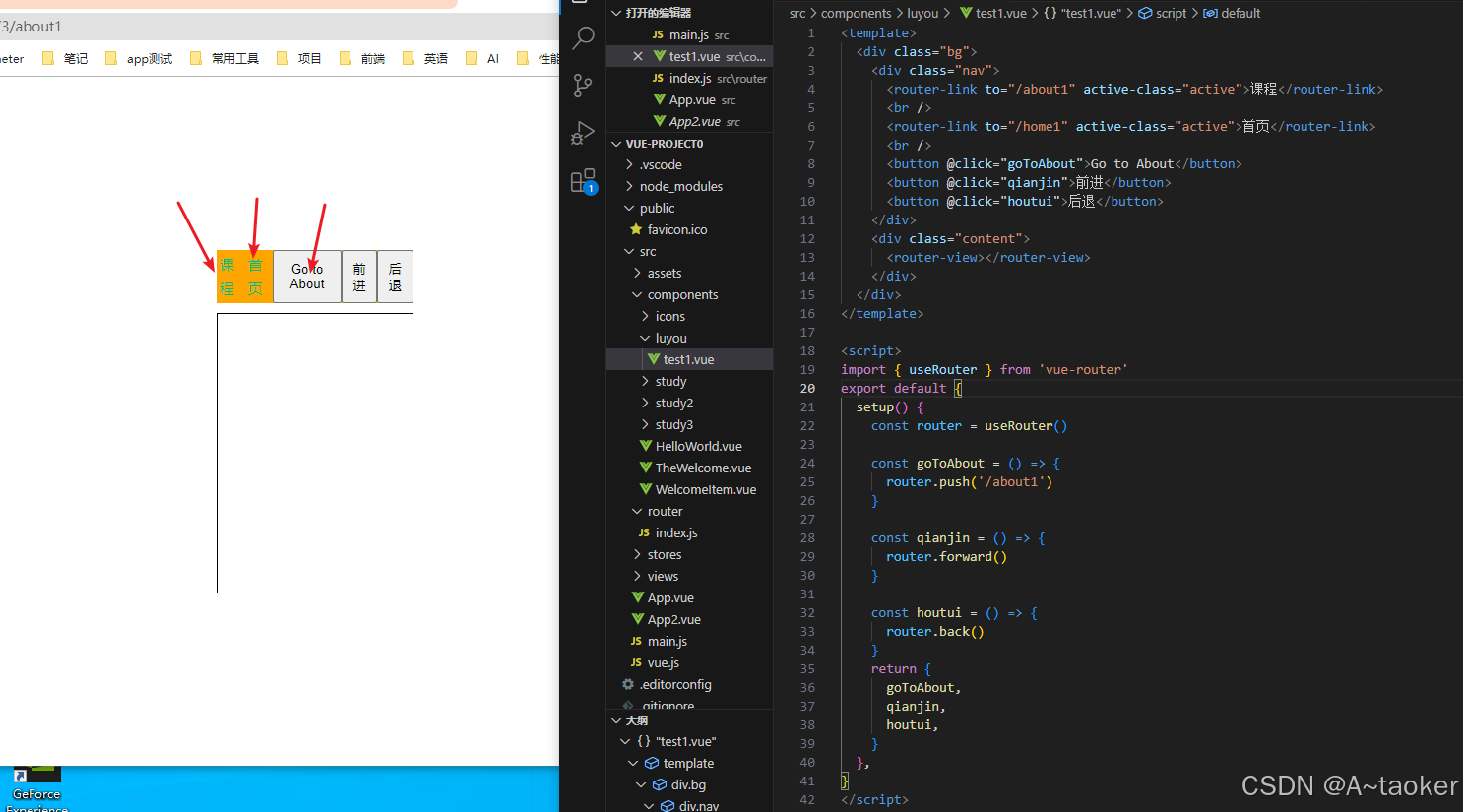1463x812 pixels.
Task: Open WelcomeItem.vue in explorer
Action: pyautogui.click(x=689, y=489)
